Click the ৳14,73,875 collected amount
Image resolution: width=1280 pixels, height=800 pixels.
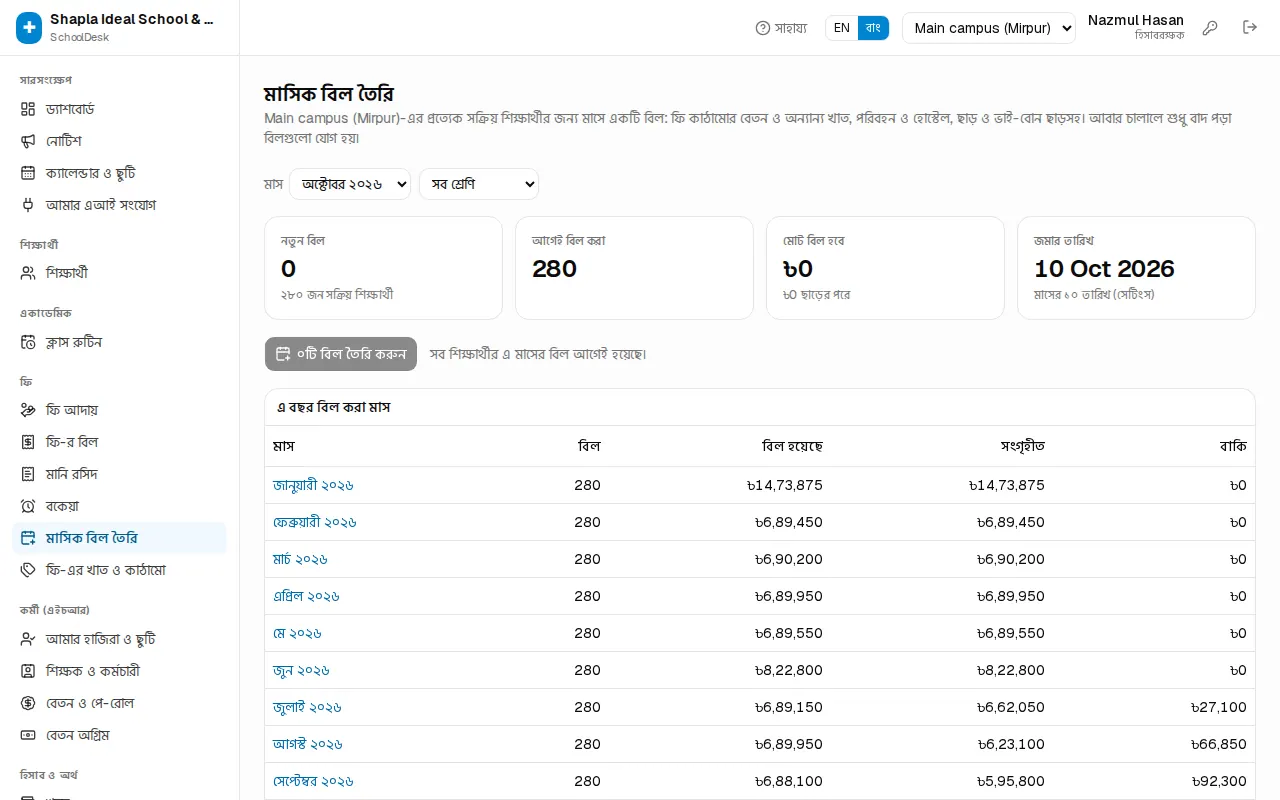tap(1007, 485)
